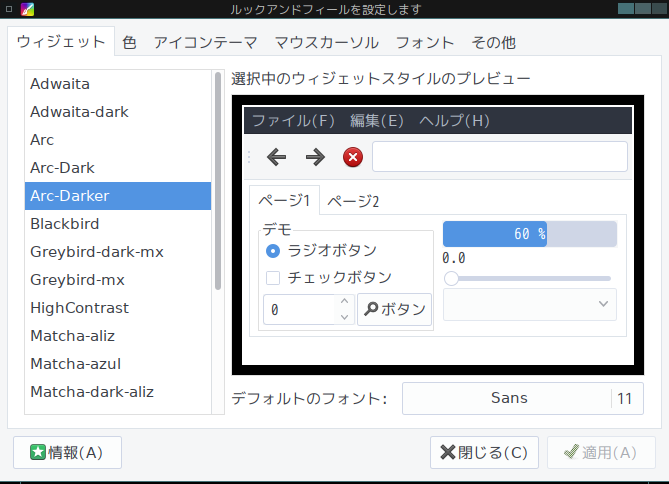Click the text entry field in preview toolbar
This screenshot has height=484, width=669.
pos(500,157)
